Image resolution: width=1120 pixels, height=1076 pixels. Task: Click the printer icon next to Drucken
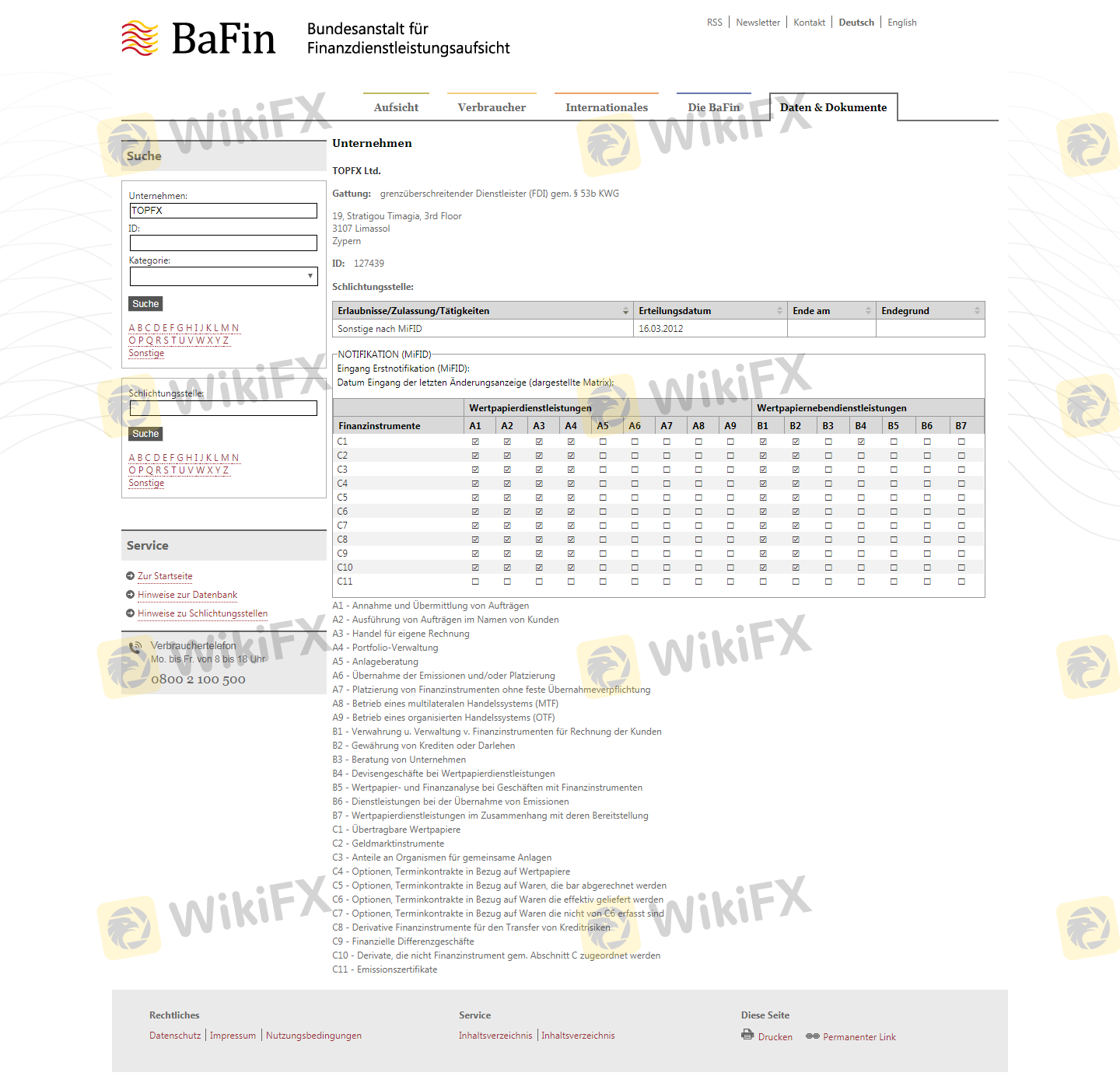747,1035
